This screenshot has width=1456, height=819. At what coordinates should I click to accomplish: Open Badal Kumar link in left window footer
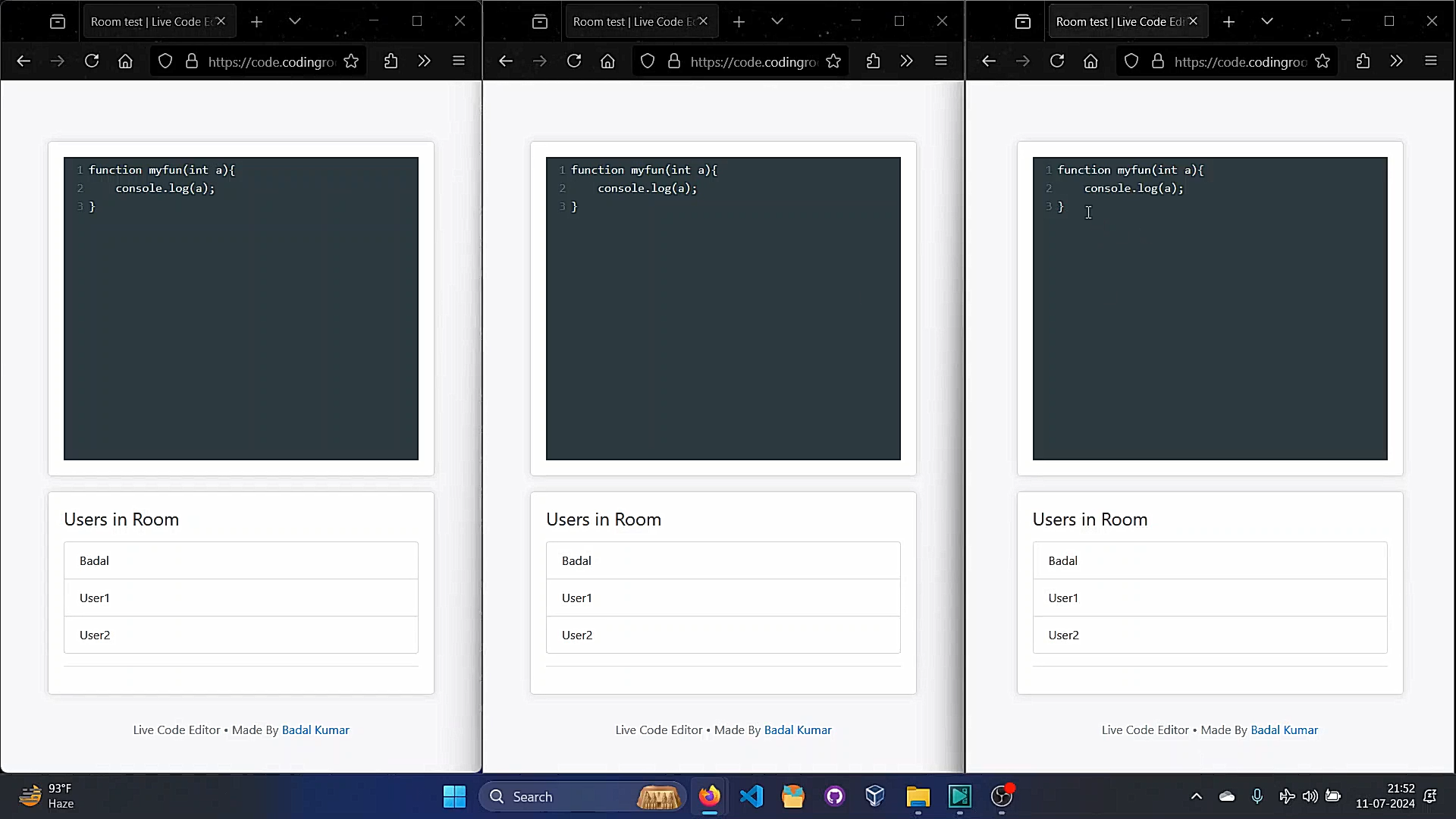[315, 730]
